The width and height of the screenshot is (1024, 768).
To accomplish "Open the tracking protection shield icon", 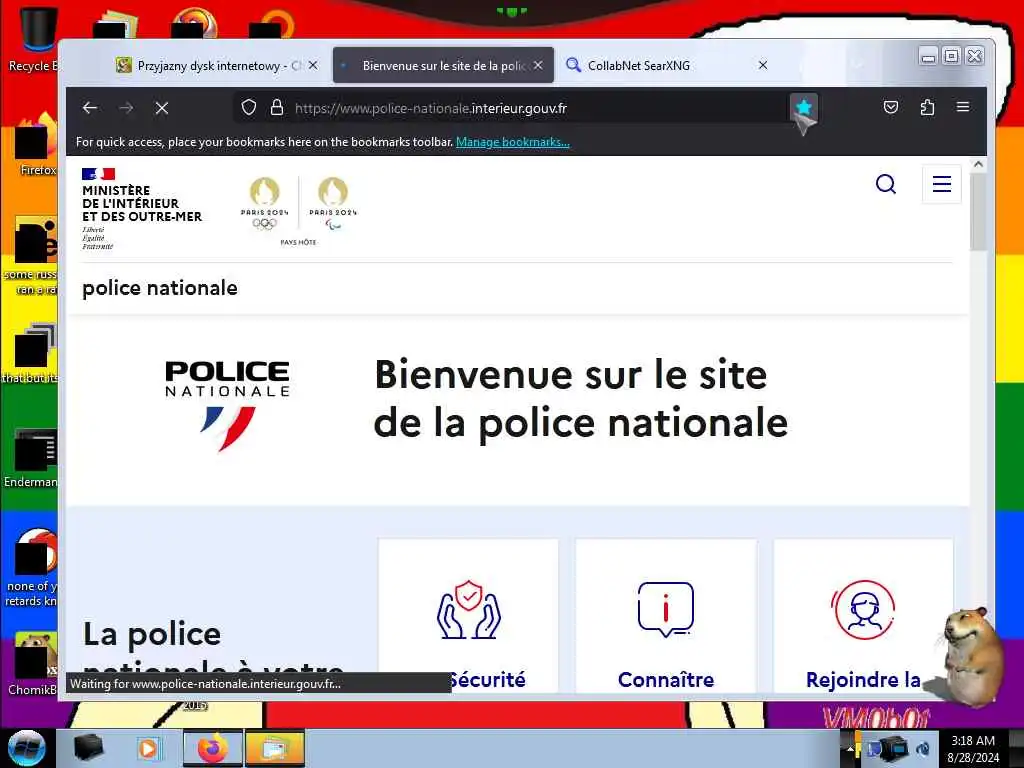I will [248, 108].
